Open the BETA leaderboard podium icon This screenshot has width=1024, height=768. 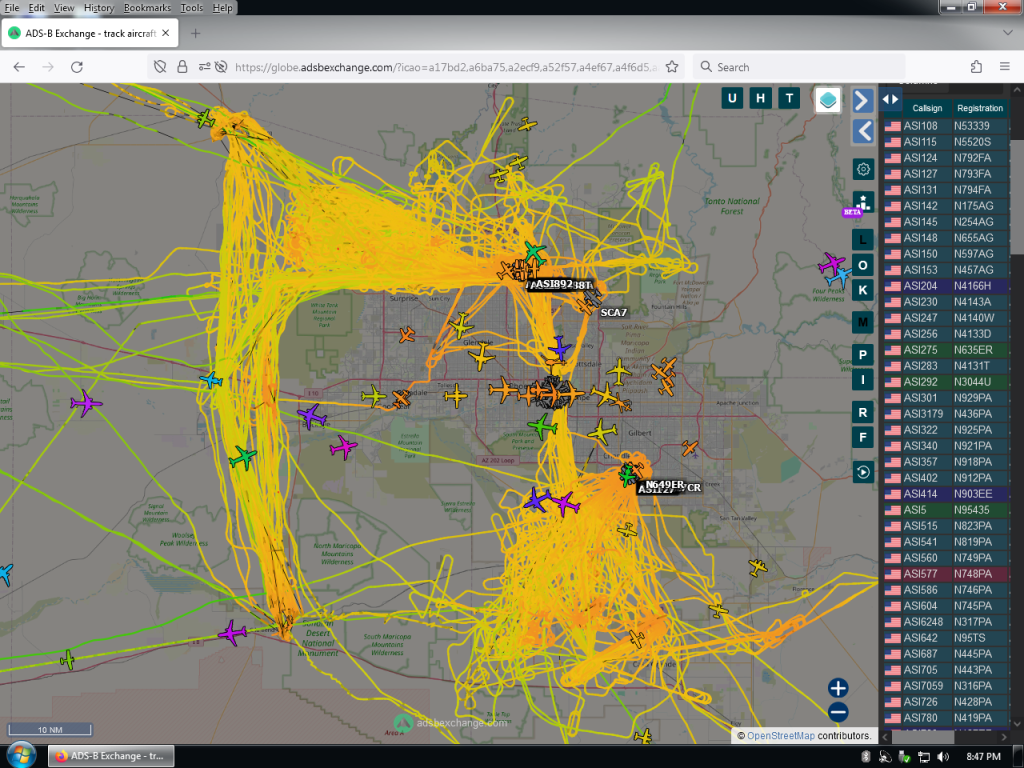[x=863, y=202]
